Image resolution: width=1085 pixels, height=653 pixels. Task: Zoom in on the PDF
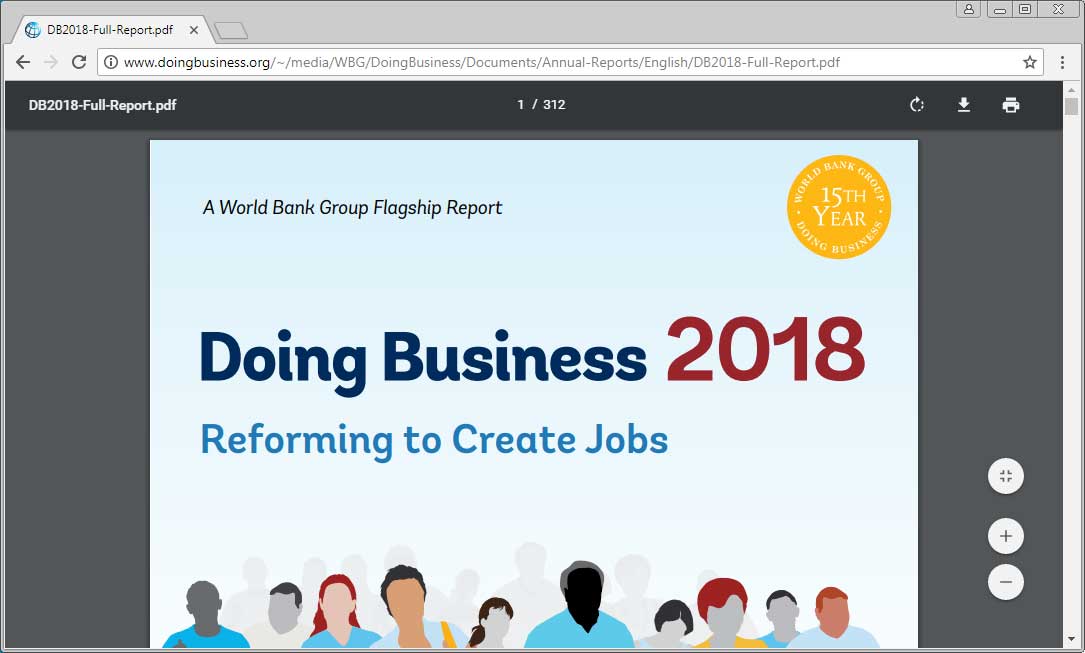coord(1005,536)
